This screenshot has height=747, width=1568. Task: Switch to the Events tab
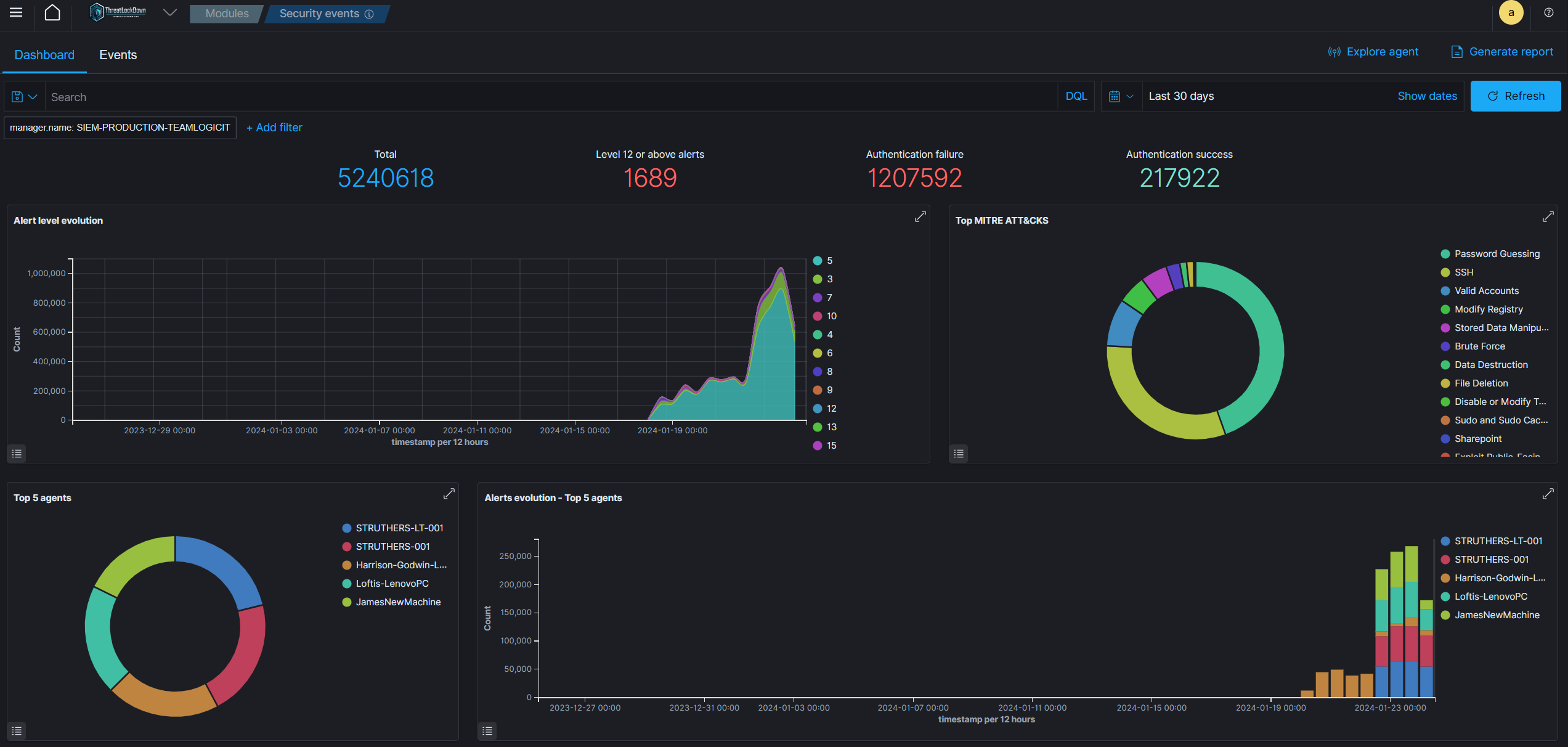(118, 55)
